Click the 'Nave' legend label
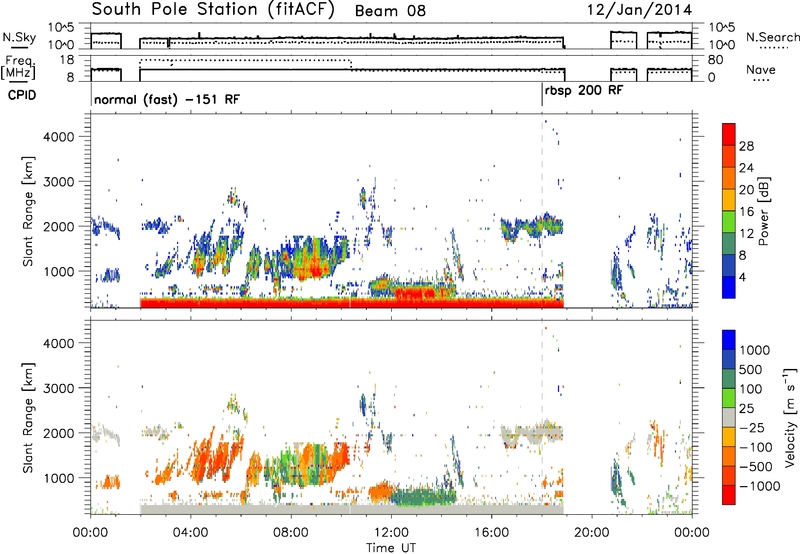 (x=761, y=70)
